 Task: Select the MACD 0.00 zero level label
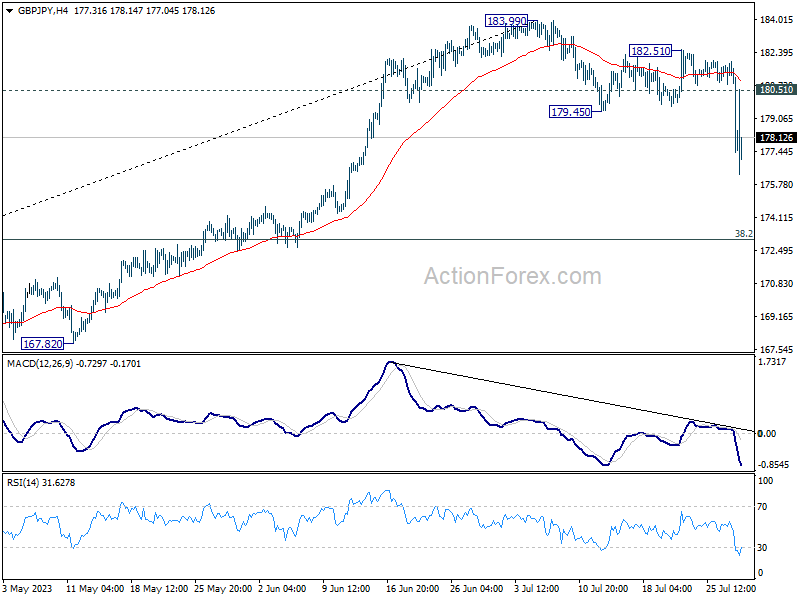click(x=767, y=434)
